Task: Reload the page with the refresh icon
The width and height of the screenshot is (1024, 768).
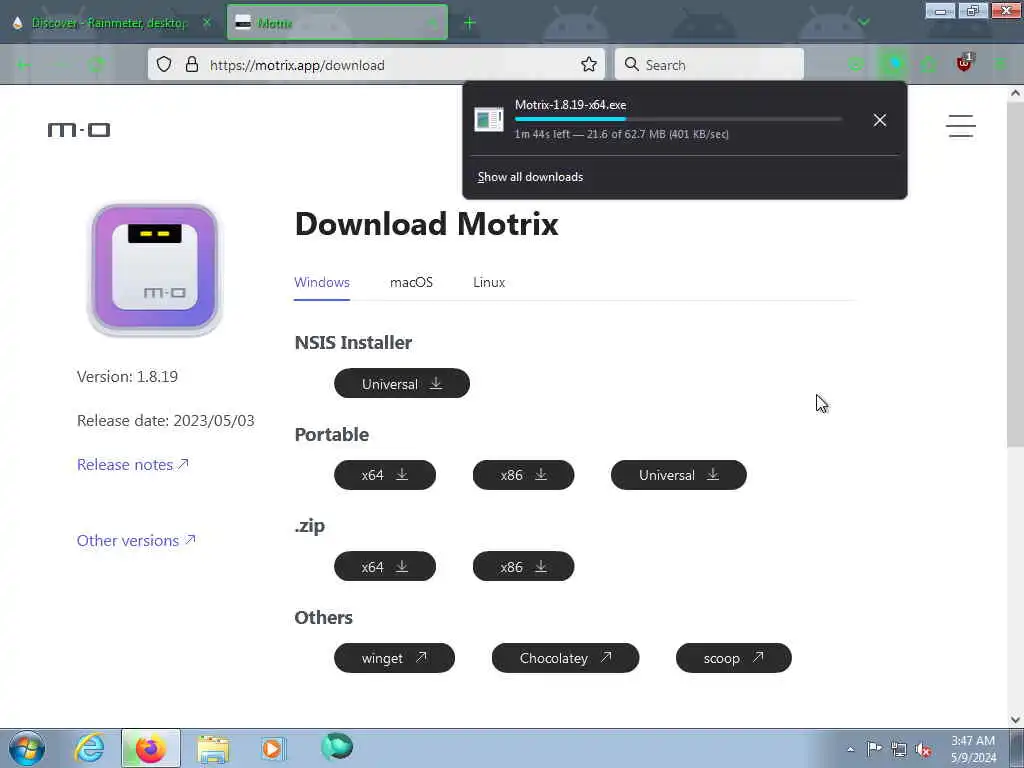Action: 97,65
